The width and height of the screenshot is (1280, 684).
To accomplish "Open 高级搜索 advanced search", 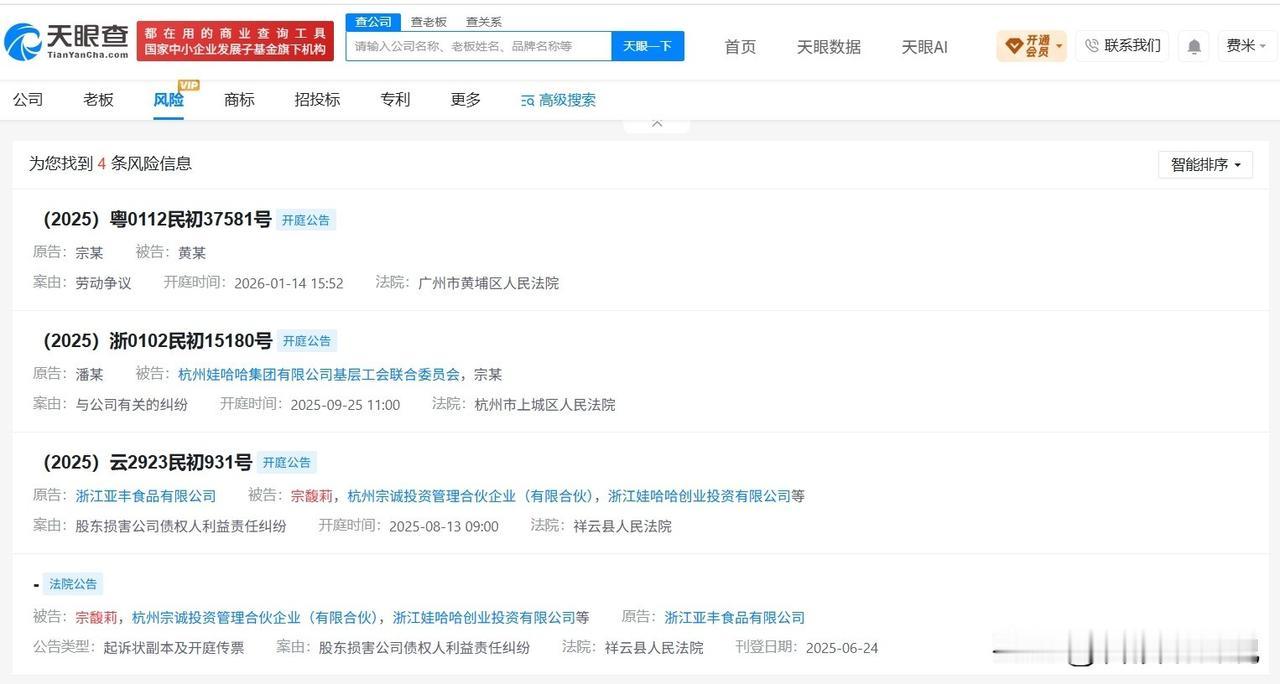I will 558,100.
